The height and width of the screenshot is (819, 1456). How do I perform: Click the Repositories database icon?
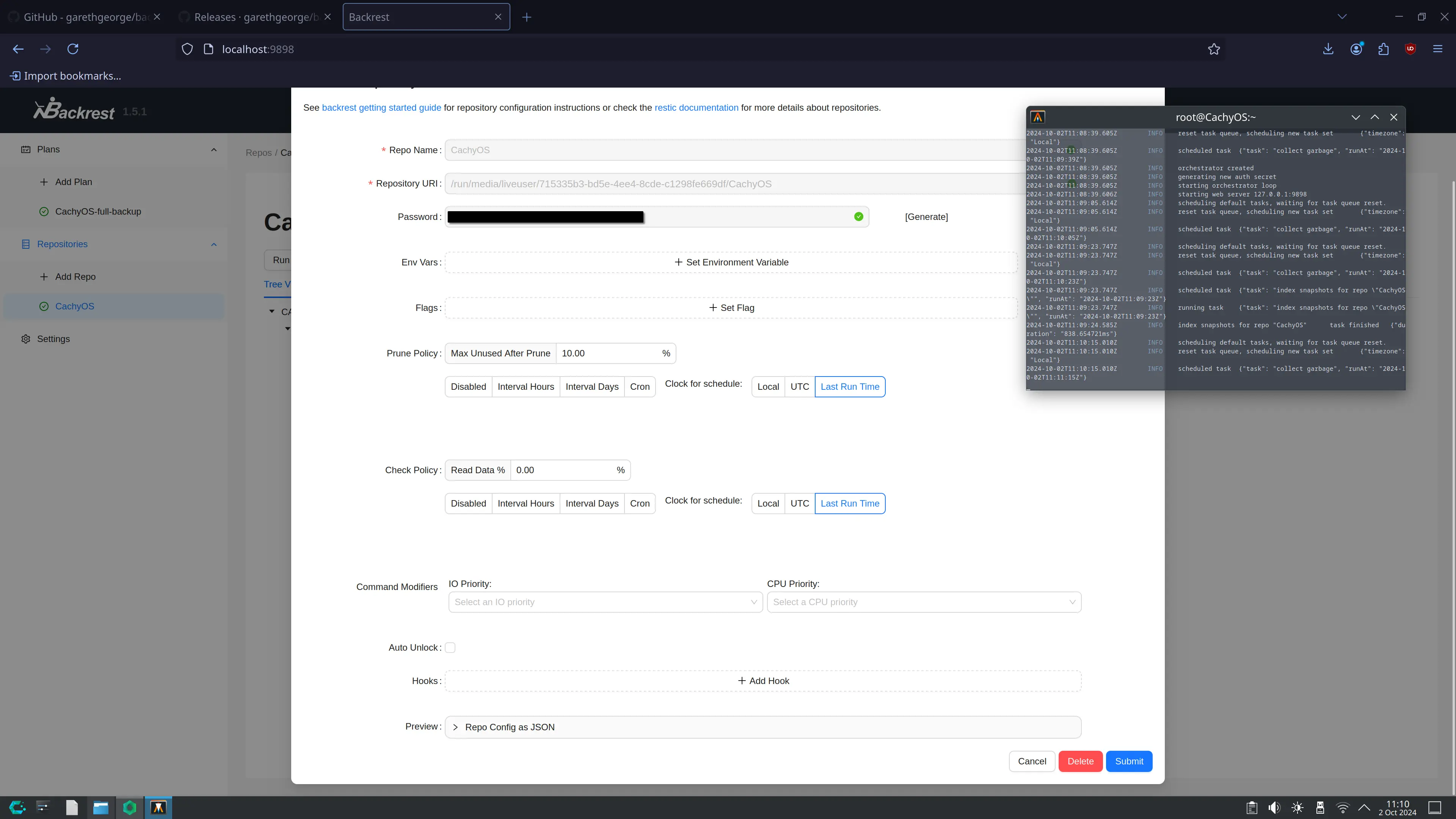click(25, 244)
